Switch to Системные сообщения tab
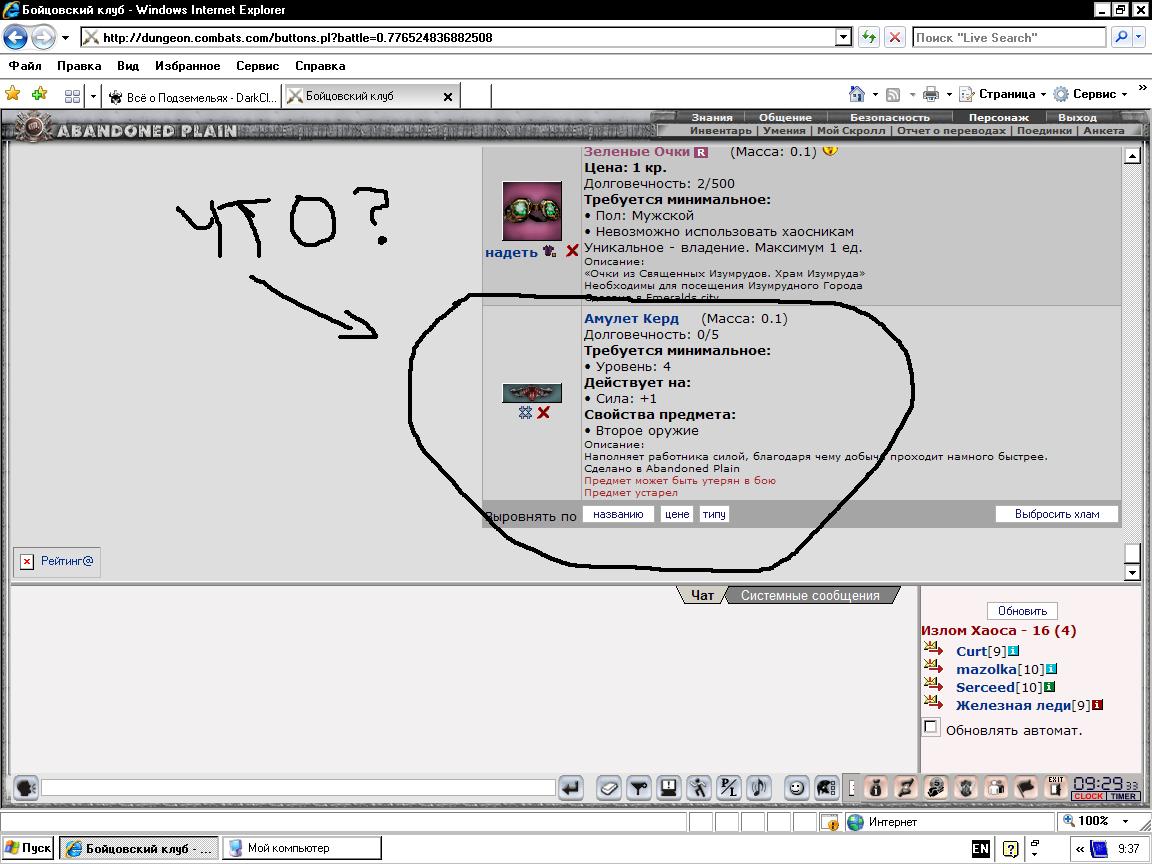 point(810,596)
